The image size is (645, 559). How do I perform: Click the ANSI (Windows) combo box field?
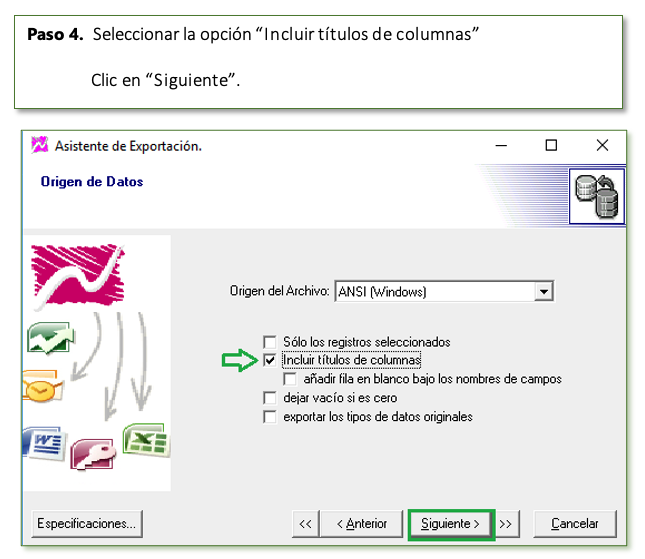444,292
